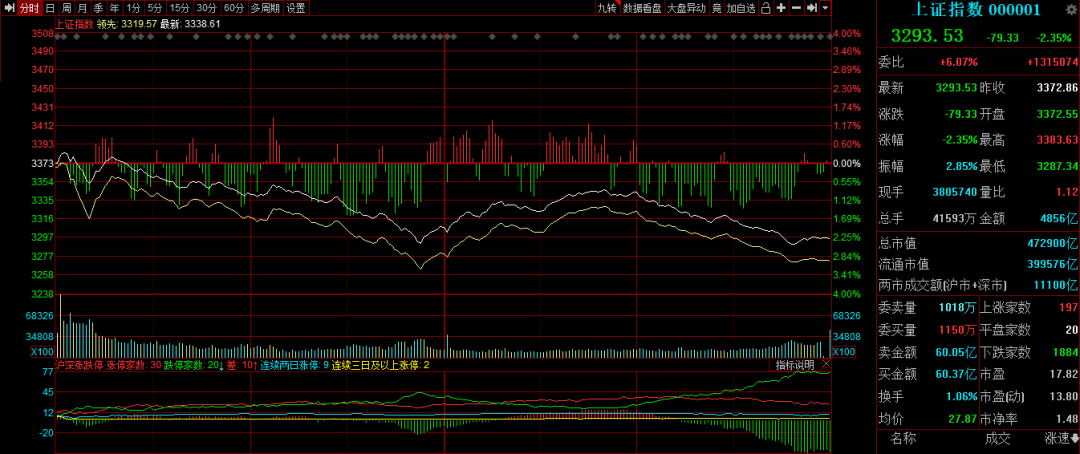
Task: Open 数据看盘 data view
Action: click(642, 8)
